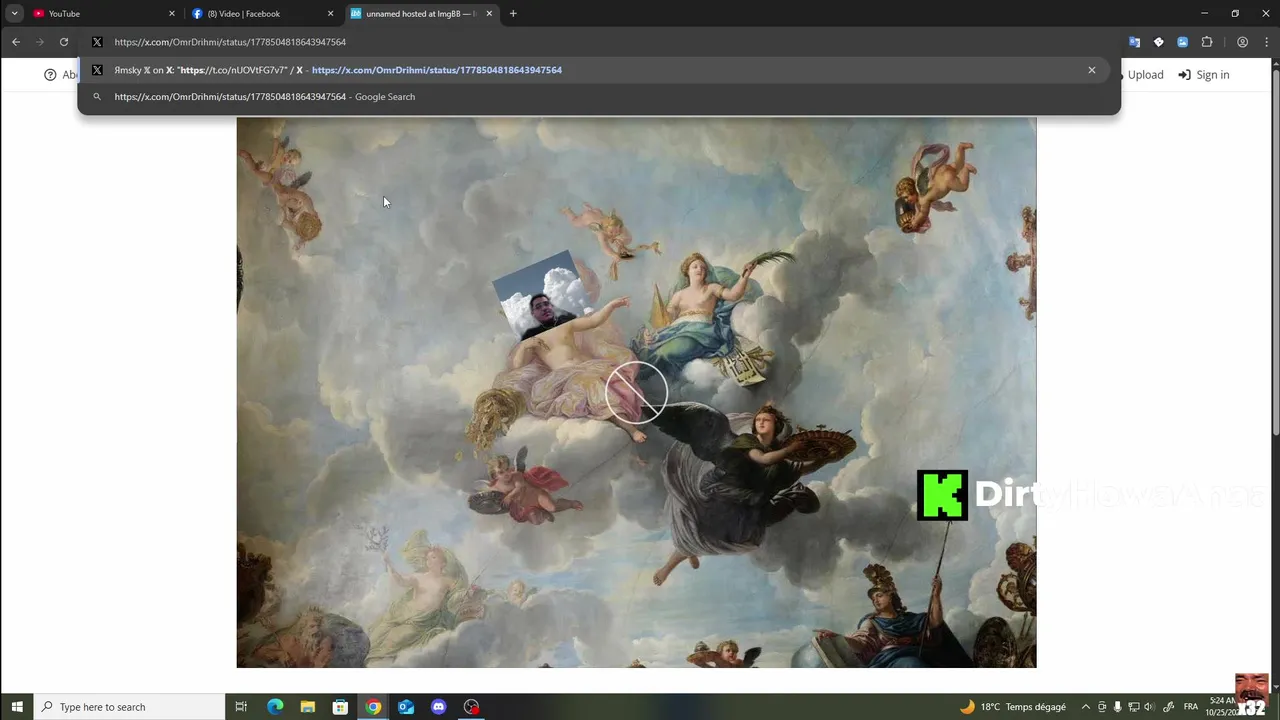Open the tab search dropdown arrow

[14, 14]
